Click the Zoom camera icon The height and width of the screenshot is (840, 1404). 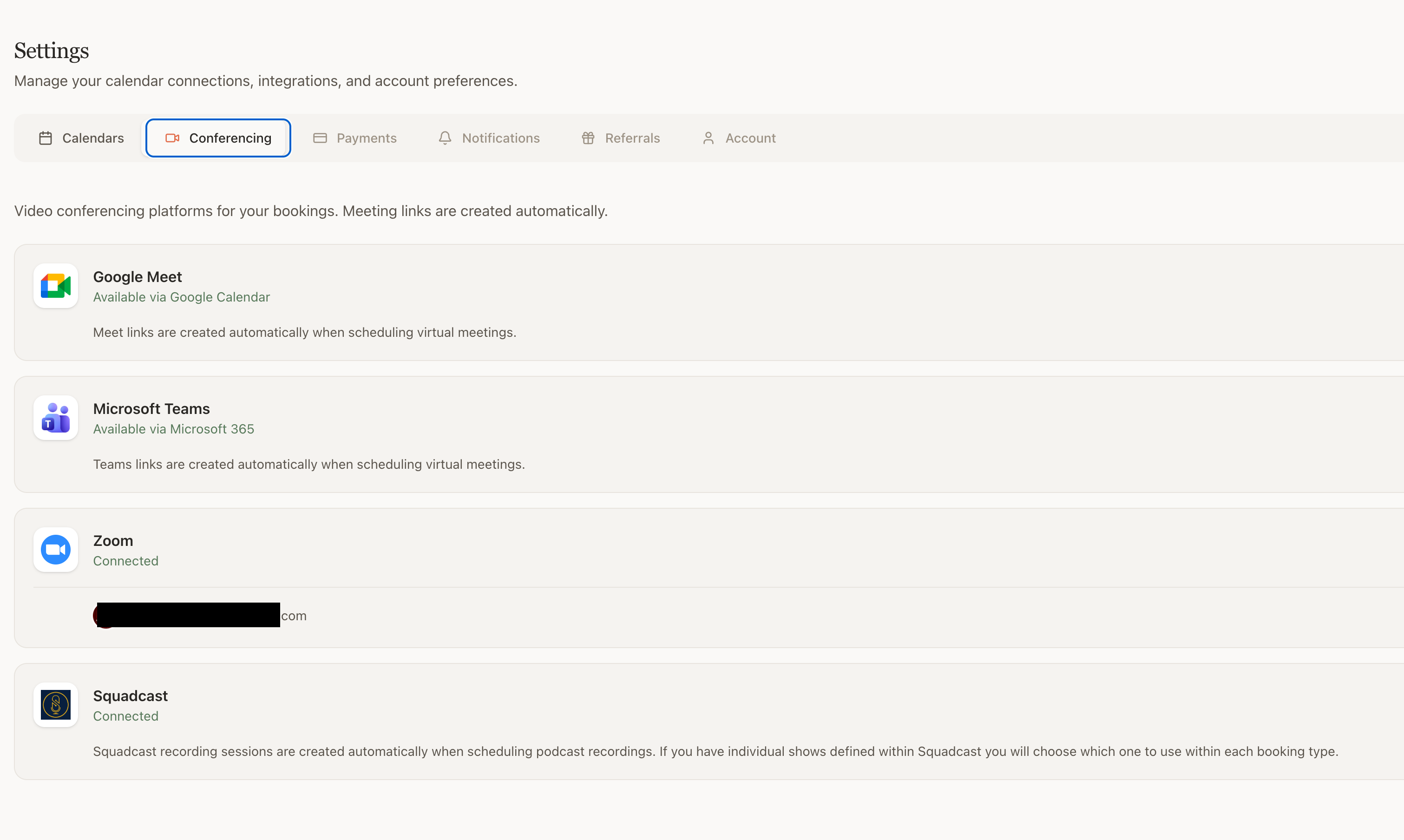tap(55, 549)
